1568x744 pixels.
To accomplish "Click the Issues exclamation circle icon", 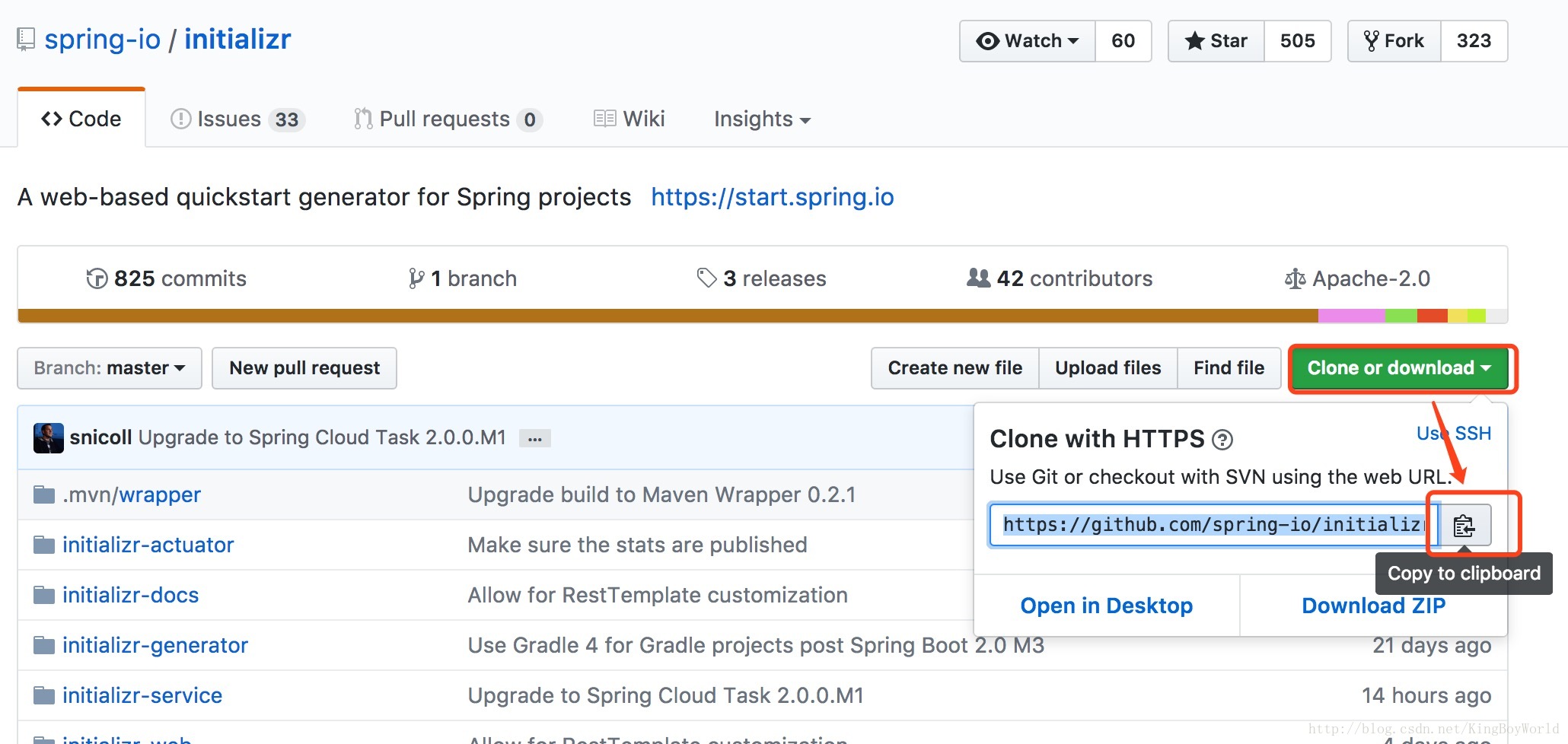I will coord(180,119).
